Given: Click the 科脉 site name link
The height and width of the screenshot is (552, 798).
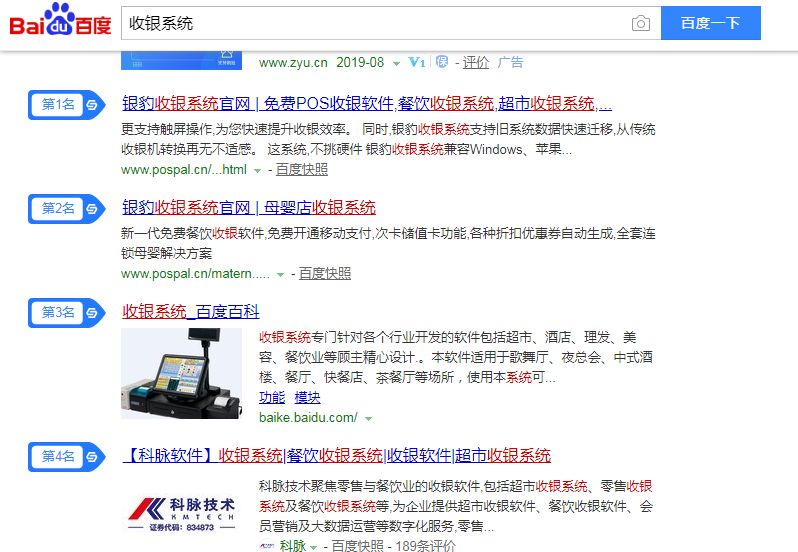Looking at the screenshot, I should [293, 546].
